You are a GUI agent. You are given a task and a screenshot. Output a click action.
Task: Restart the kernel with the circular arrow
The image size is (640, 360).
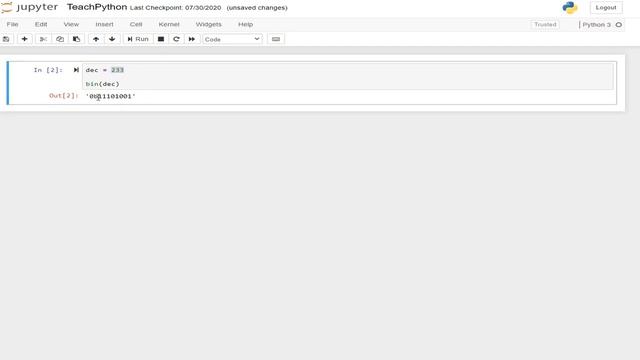pos(176,39)
